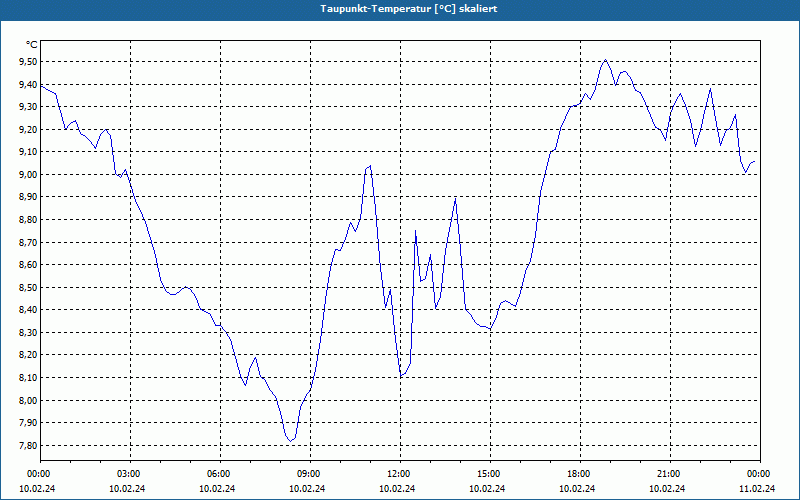This screenshot has width=800, height=500.
Task: Click the "8,70" y-axis label
Action: click(x=29, y=242)
